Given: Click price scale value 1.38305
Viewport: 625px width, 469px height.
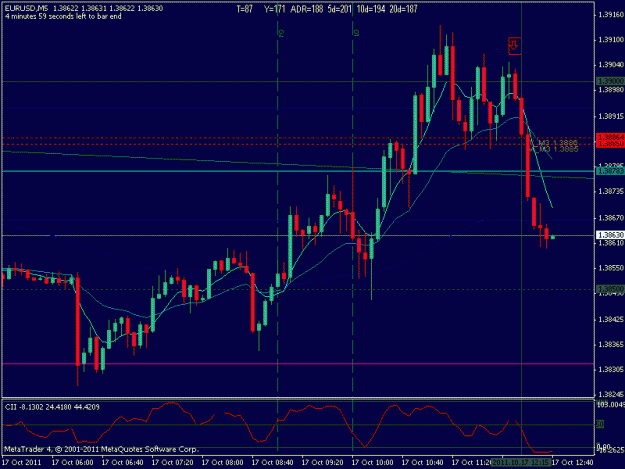Looking at the screenshot, I should coord(611,370).
